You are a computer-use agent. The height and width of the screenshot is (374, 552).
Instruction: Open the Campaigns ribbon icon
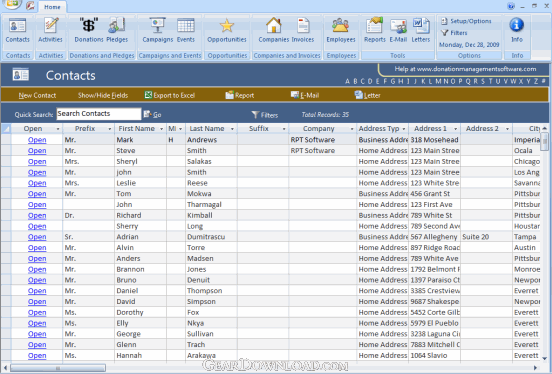pyautogui.click(x=158, y=31)
